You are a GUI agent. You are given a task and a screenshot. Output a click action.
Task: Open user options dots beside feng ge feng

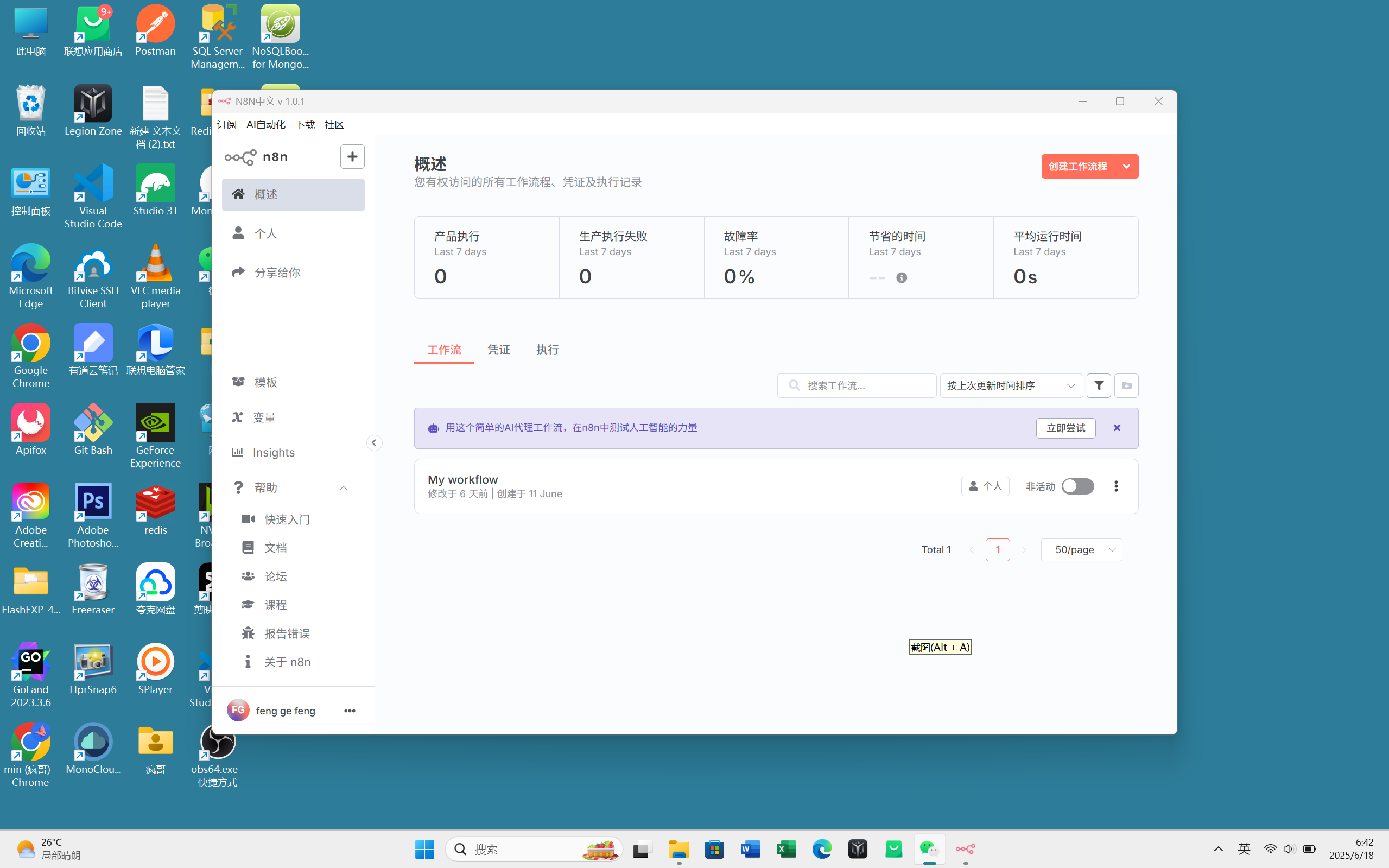tap(350, 711)
